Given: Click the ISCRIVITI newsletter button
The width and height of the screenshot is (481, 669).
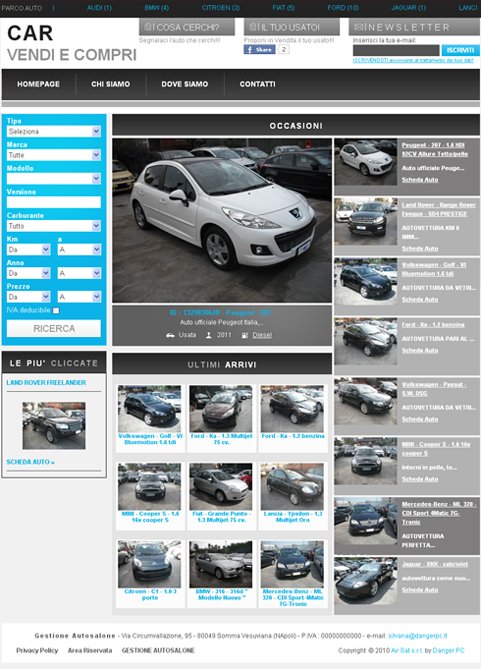Looking at the screenshot, I should (461, 50).
